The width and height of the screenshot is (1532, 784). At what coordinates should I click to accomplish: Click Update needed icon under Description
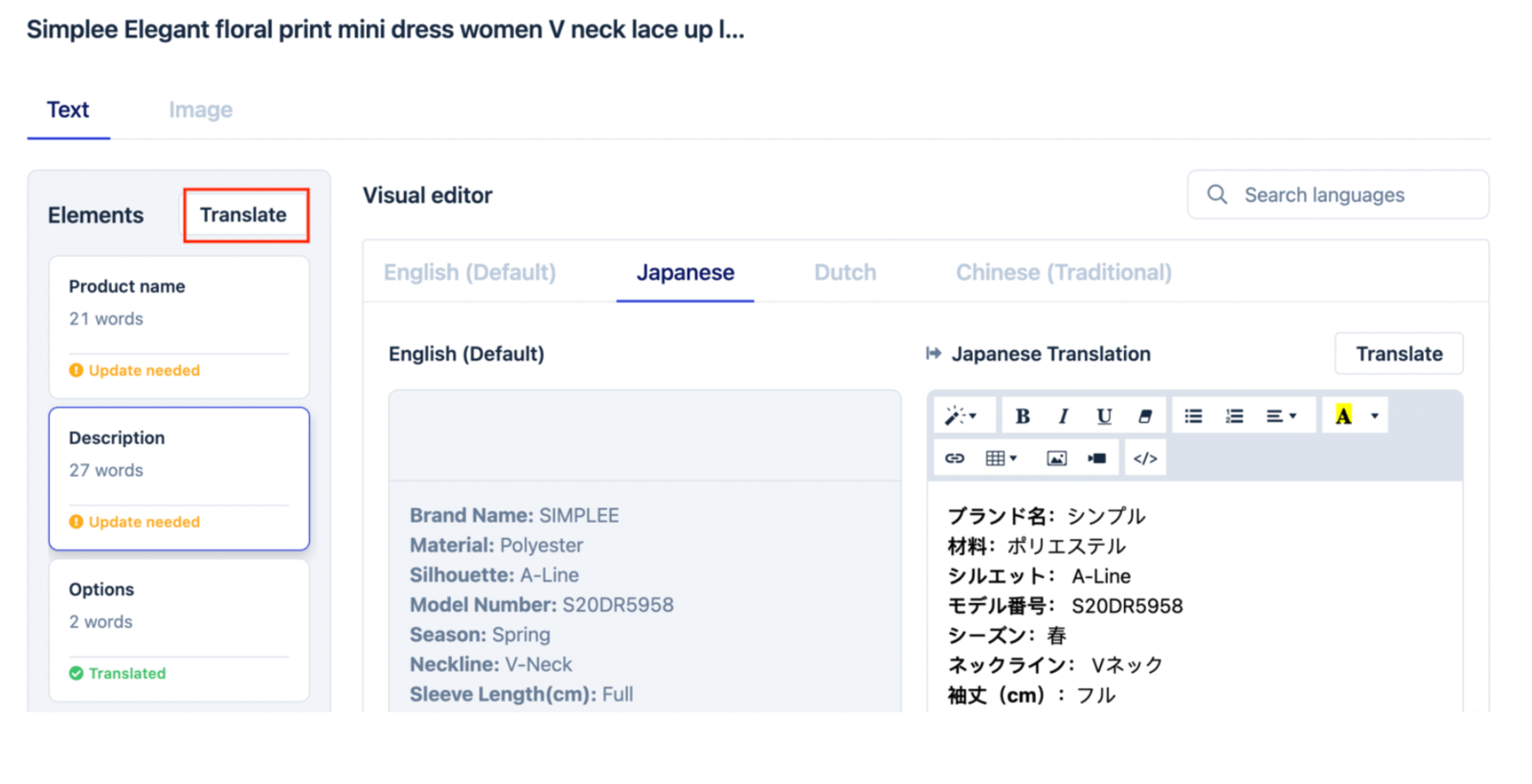pyautogui.click(x=77, y=522)
